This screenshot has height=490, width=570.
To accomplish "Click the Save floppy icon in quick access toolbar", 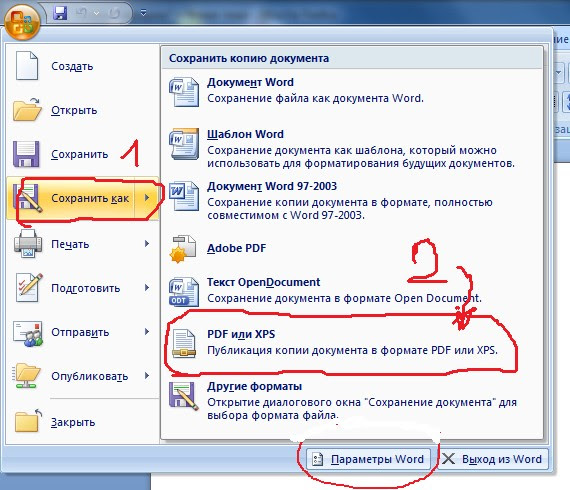I will (x=60, y=13).
